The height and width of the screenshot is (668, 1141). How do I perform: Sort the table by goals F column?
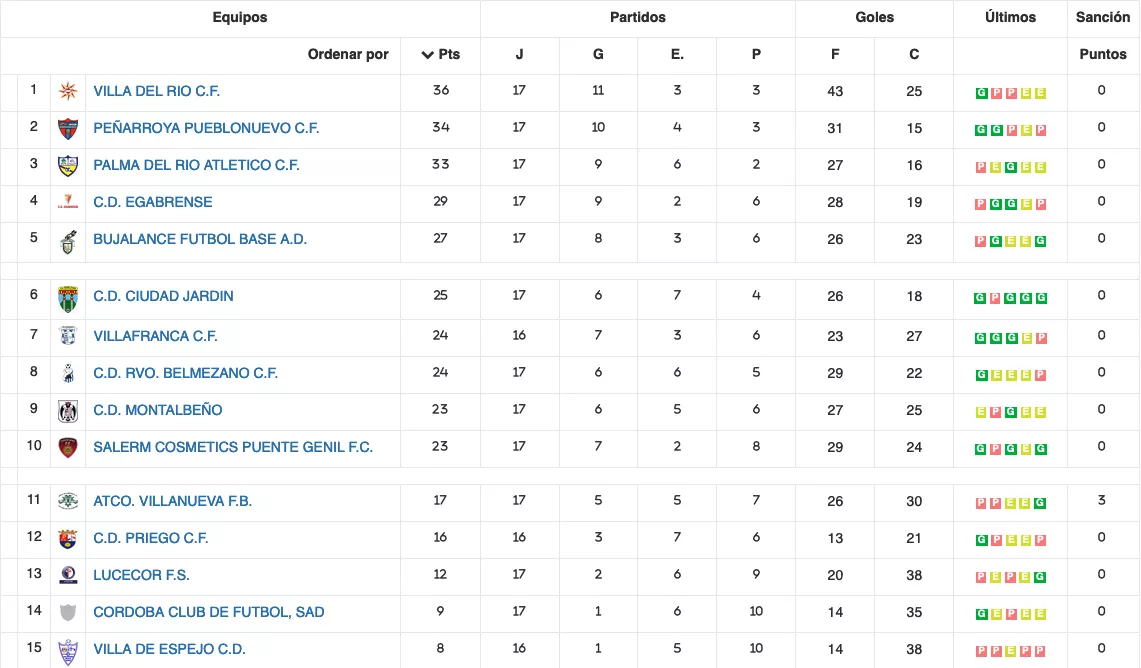tap(835, 54)
